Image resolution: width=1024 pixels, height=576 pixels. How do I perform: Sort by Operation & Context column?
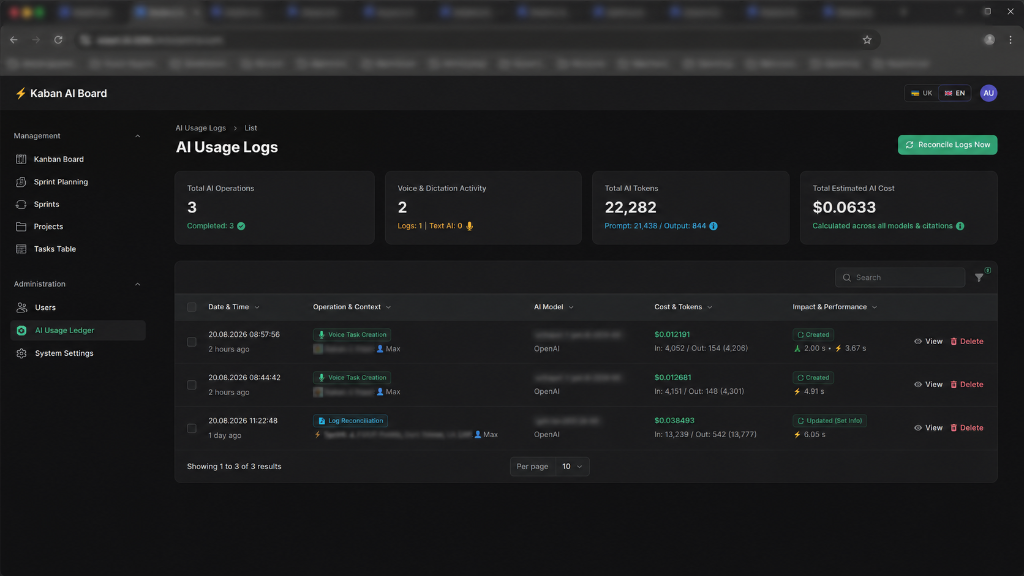tap(352, 307)
